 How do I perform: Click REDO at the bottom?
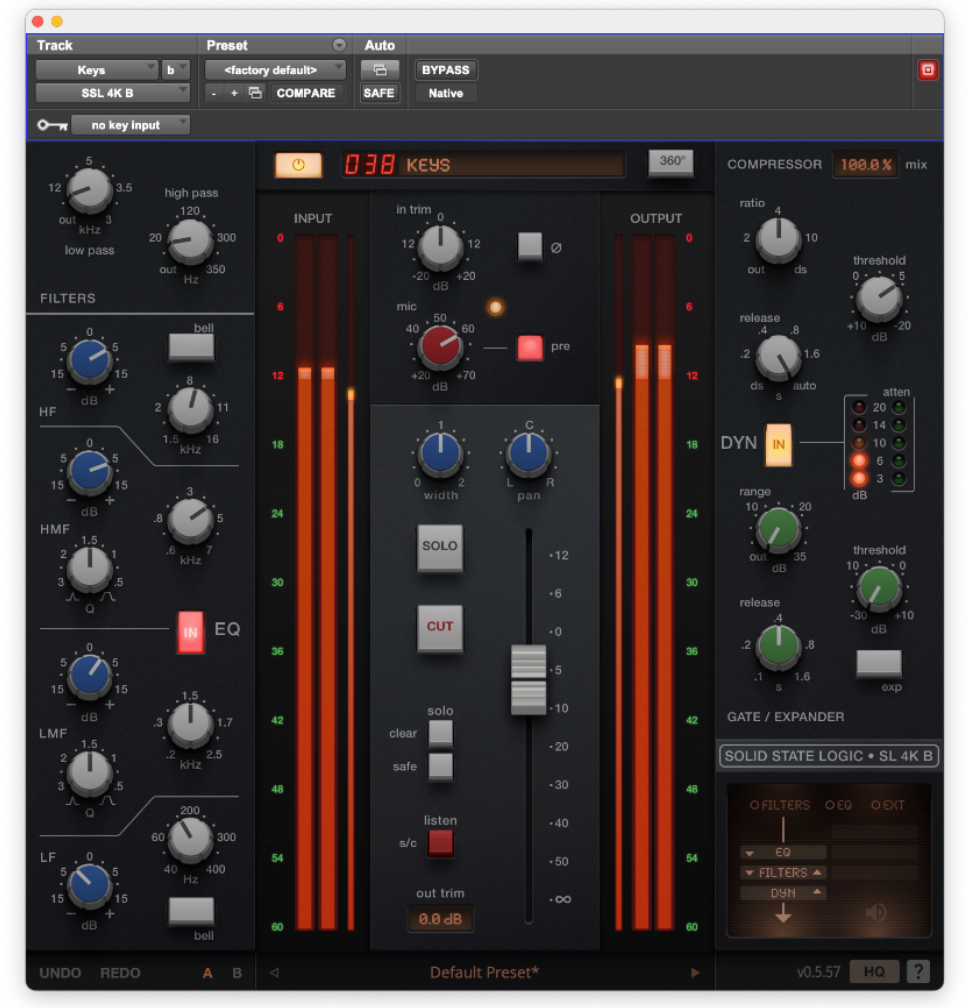tap(120, 973)
